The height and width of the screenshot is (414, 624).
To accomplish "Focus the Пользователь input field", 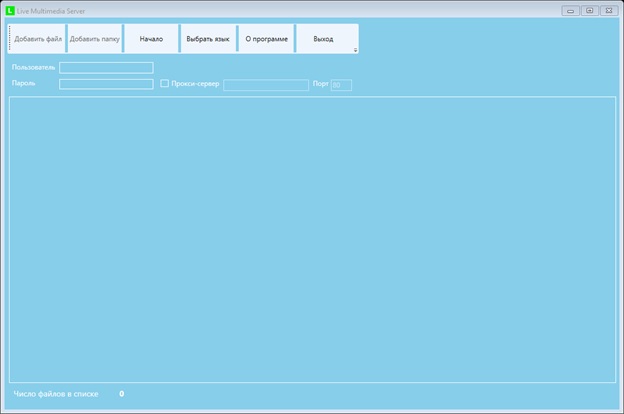I will tap(106, 68).
